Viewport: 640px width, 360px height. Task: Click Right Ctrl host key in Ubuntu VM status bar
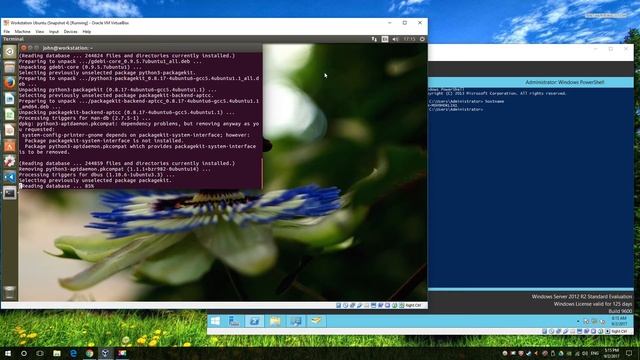point(413,305)
